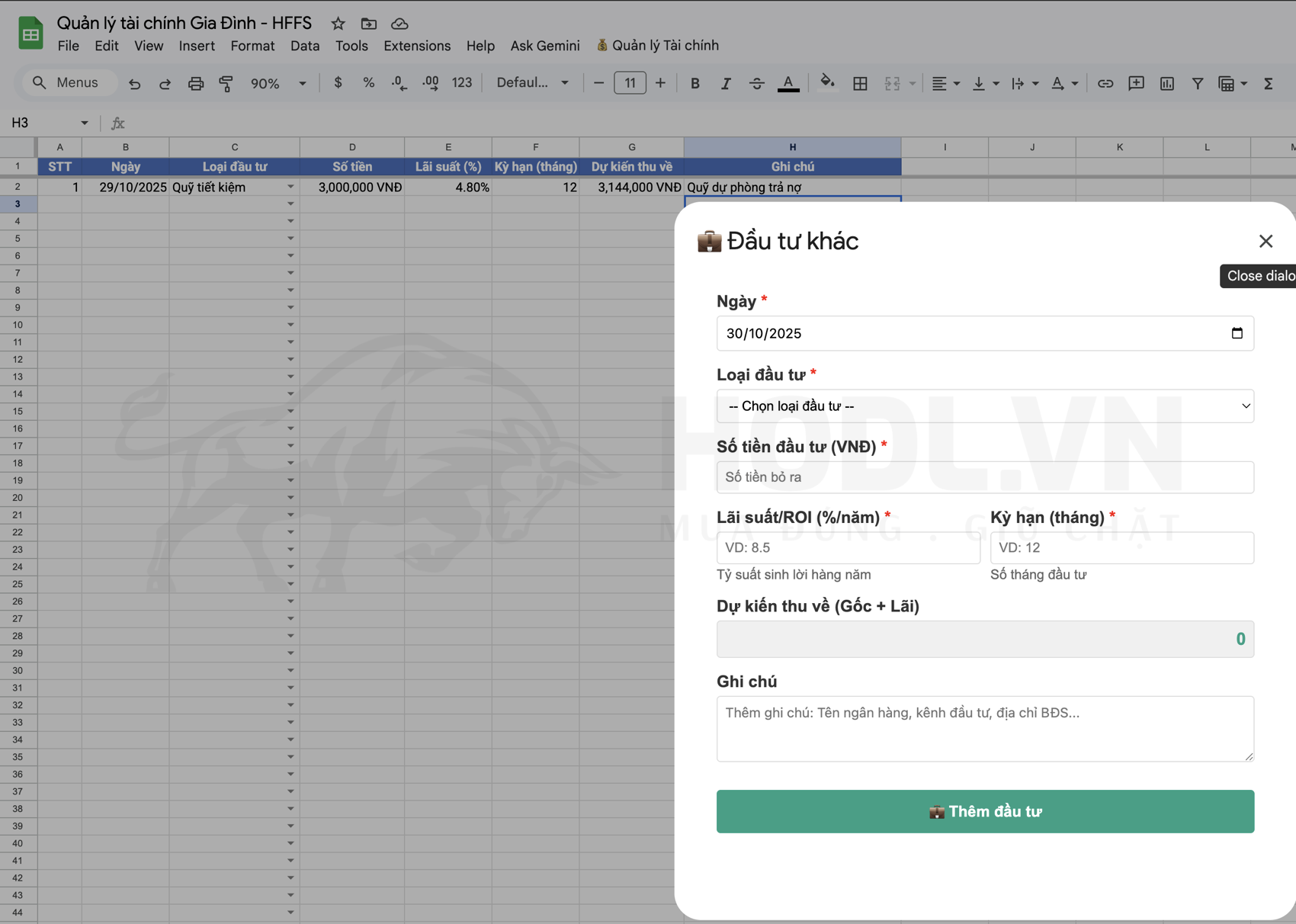Screen dimensions: 1296x924
Task: Close the 'Đầu tư khác' dialog
Action: [x=1266, y=241]
